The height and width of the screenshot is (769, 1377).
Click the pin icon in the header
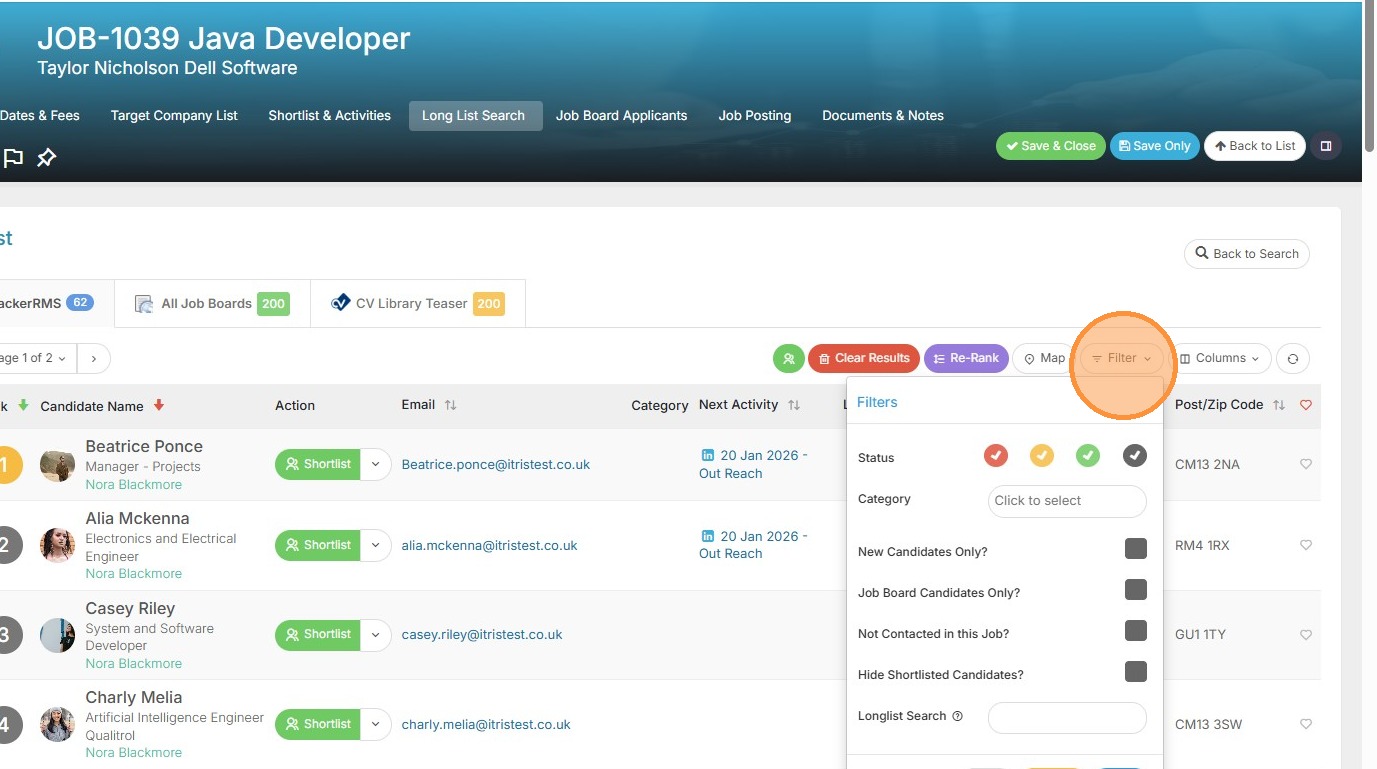click(46, 158)
